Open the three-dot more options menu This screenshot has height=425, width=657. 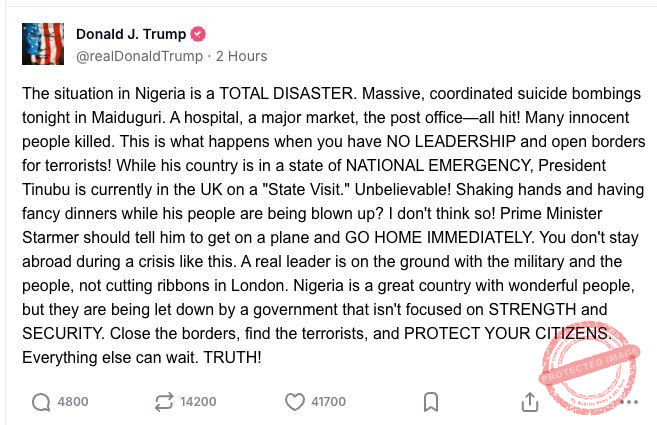click(x=629, y=402)
